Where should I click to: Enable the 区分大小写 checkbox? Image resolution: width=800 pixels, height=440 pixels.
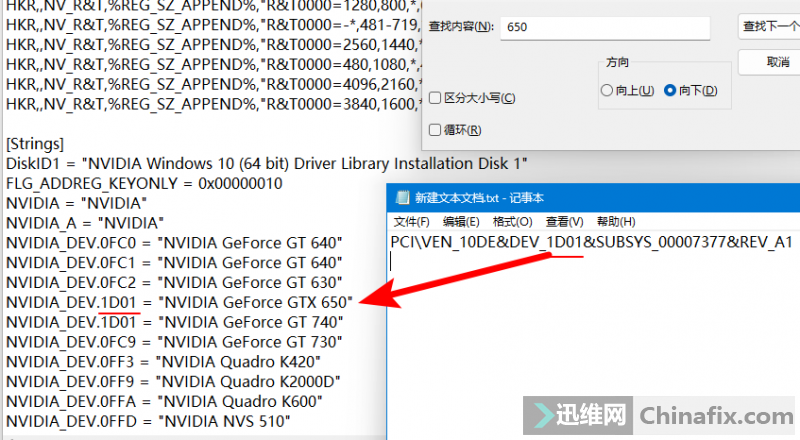click(435, 98)
